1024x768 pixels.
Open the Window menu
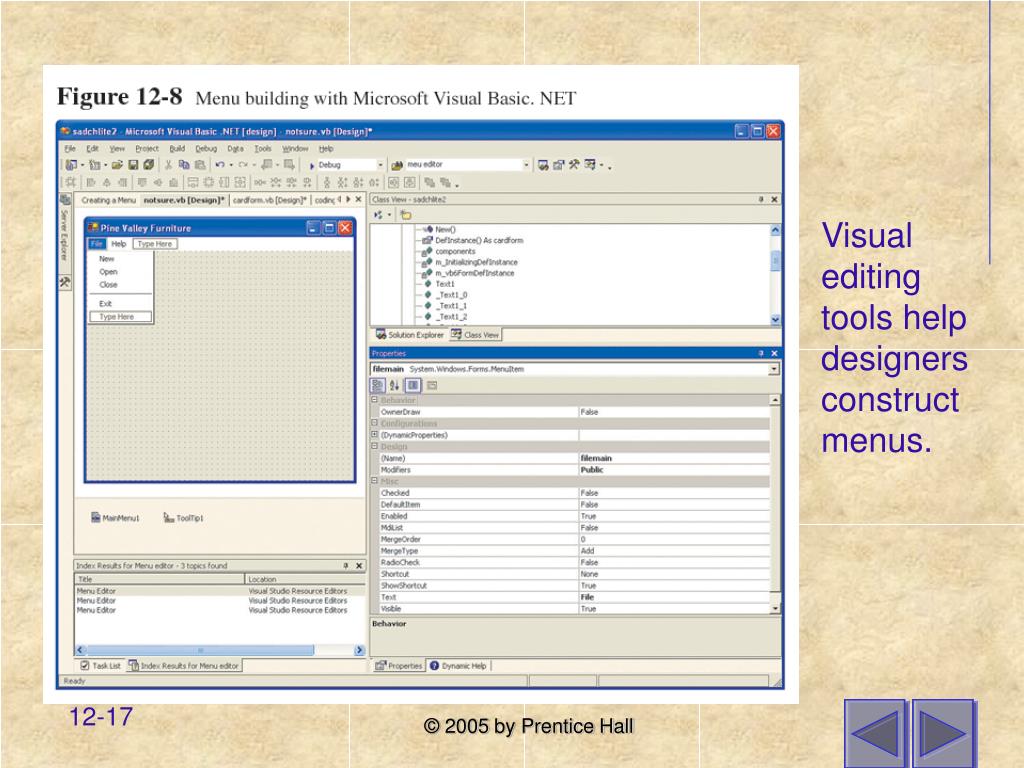click(295, 149)
